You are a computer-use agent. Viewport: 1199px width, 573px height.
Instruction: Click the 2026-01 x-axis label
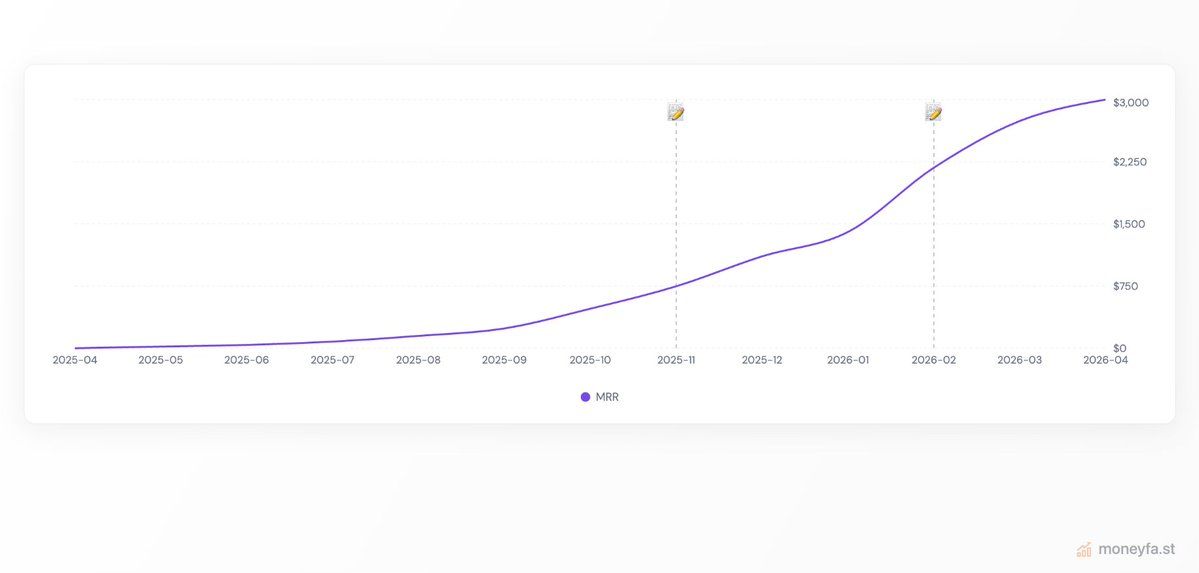pos(848,360)
